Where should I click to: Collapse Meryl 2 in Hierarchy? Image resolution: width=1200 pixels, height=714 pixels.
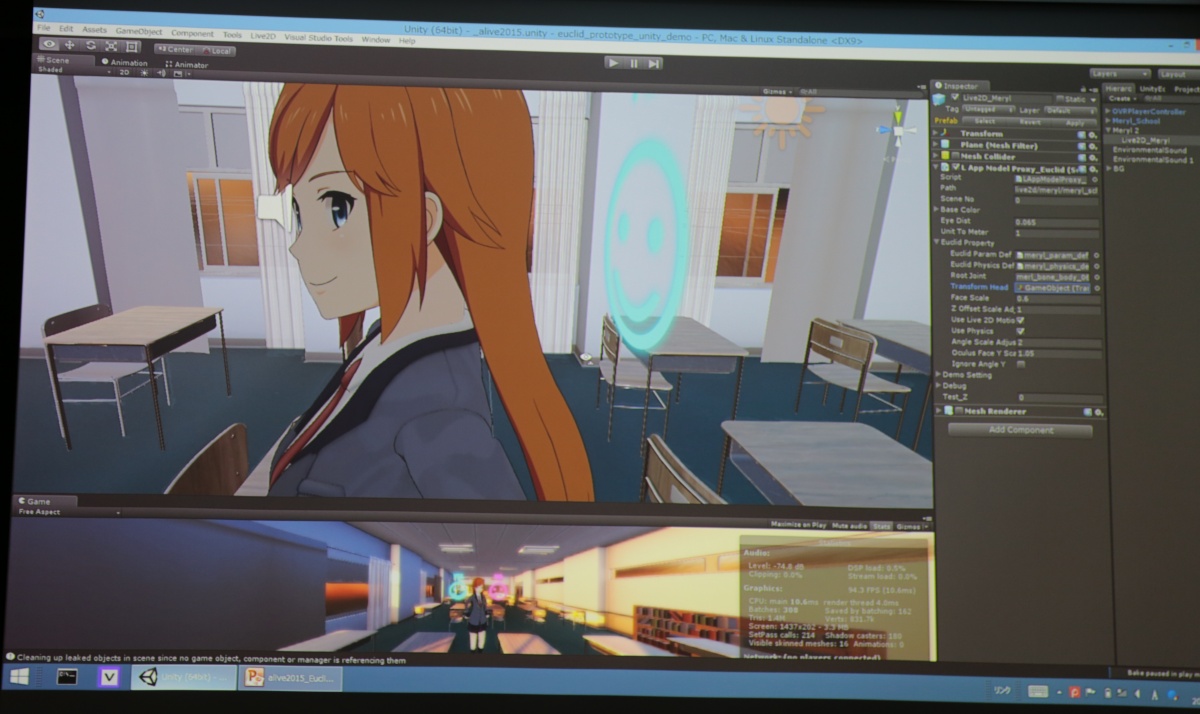1108,130
